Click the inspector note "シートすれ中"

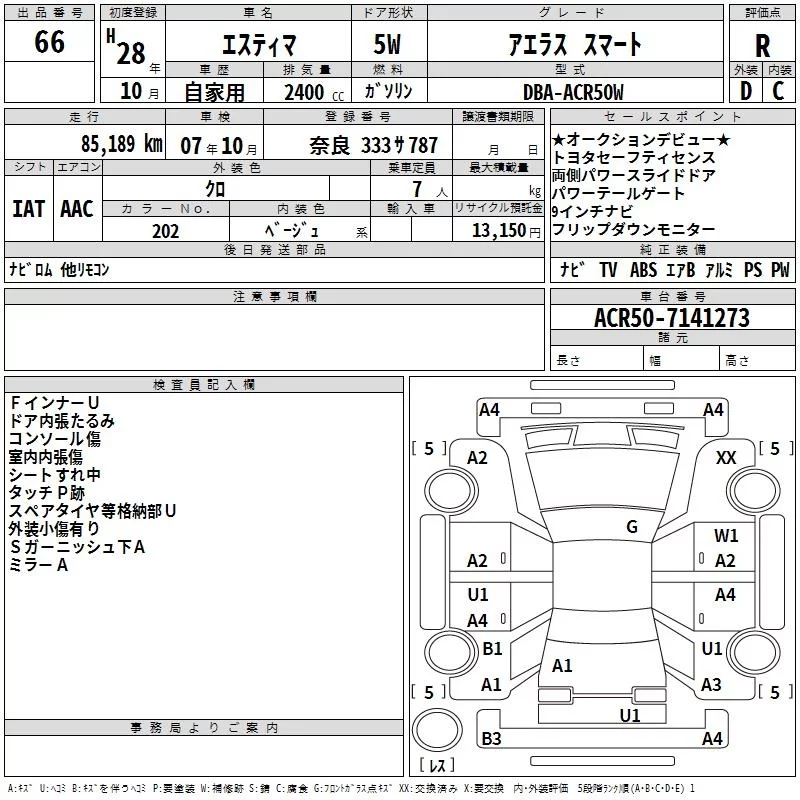(55, 475)
